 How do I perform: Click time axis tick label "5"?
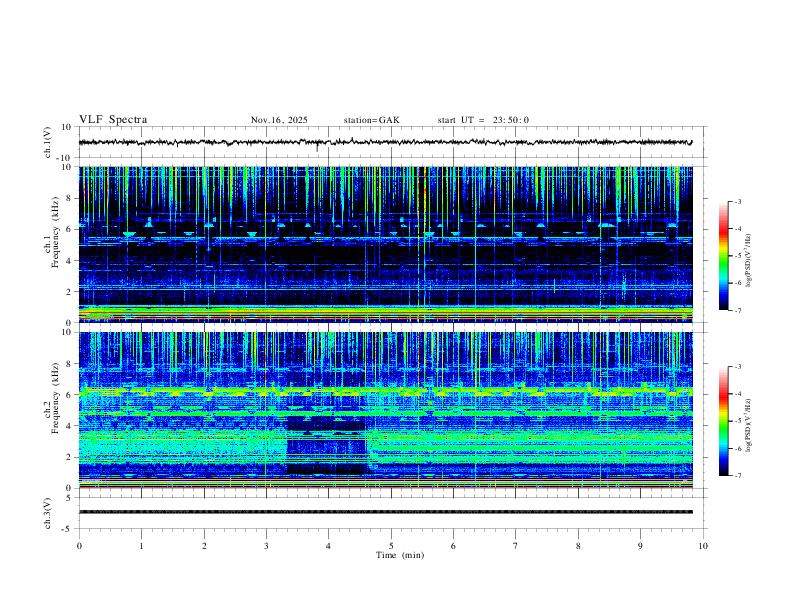pyautogui.click(x=391, y=546)
